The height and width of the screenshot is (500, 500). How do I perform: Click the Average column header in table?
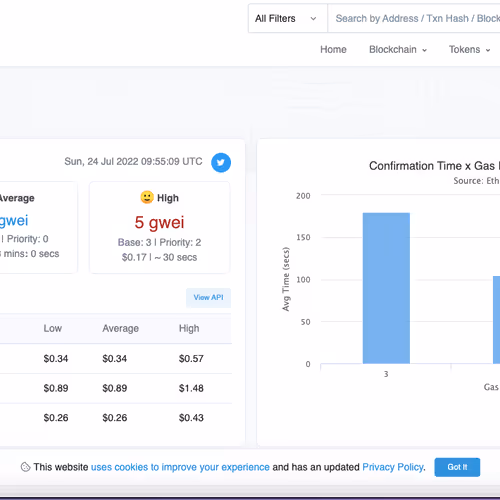tap(120, 328)
